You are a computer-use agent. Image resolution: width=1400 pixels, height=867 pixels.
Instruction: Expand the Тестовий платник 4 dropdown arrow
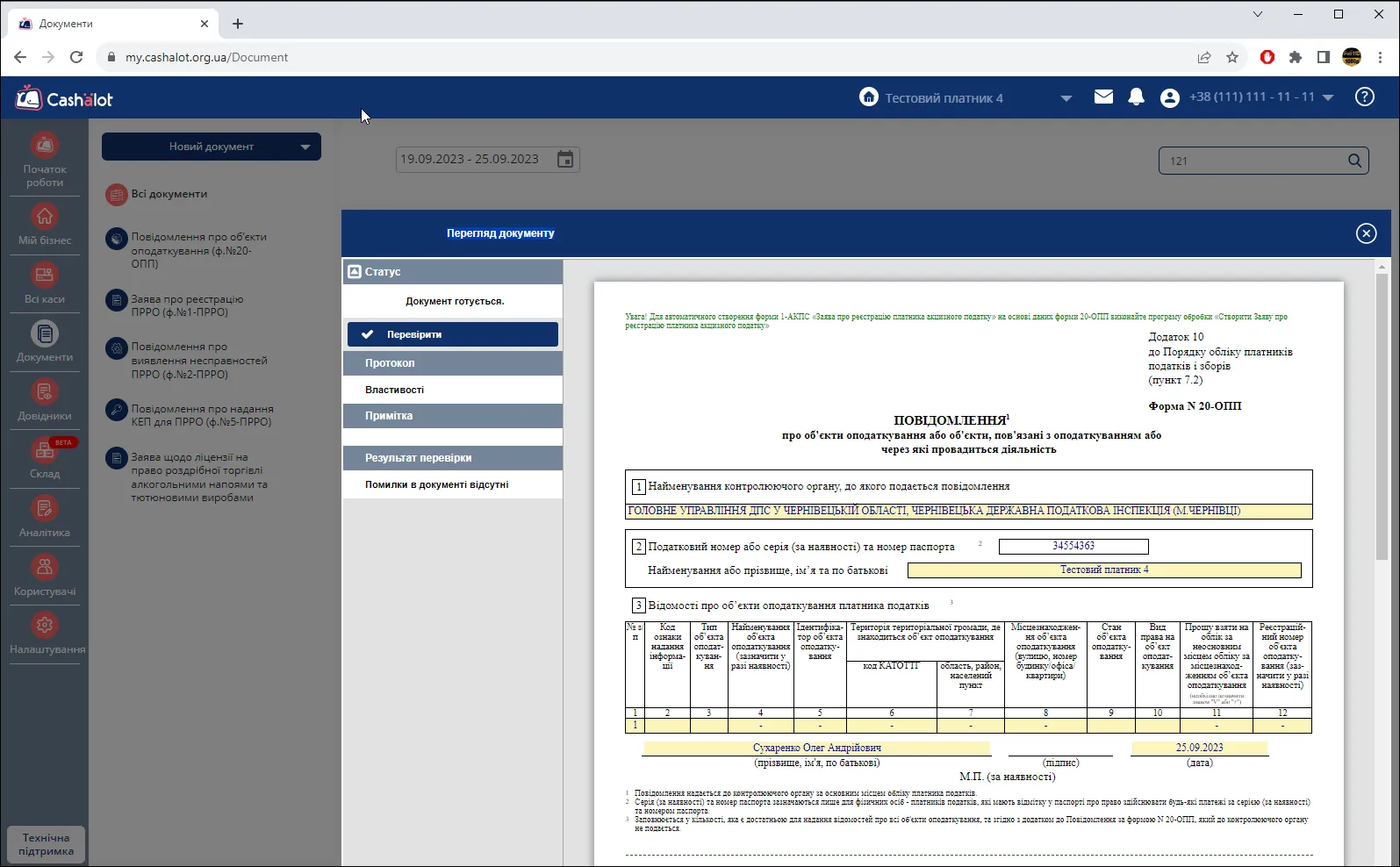pyautogui.click(x=1066, y=98)
